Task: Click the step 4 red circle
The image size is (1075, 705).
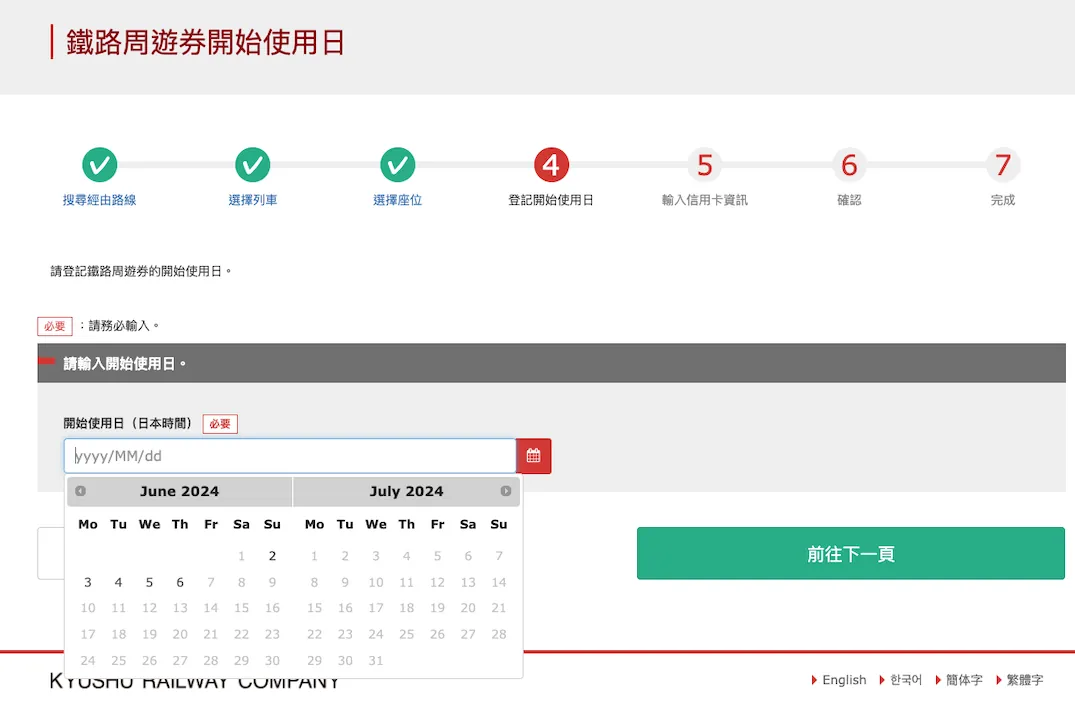Action: 551,165
